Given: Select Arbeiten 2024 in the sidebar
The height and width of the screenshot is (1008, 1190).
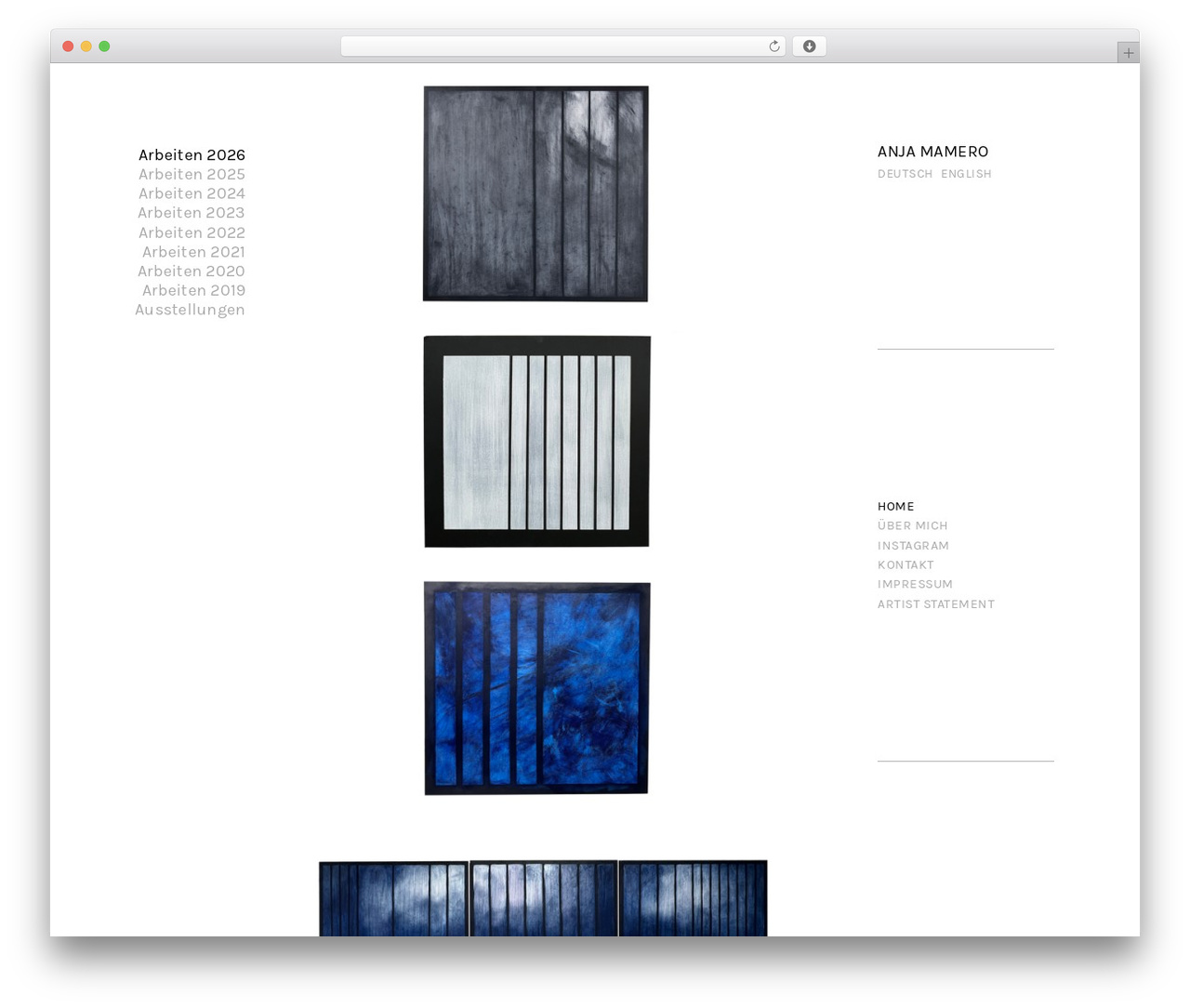Looking at the screenshot, I should tap(192, 193).
